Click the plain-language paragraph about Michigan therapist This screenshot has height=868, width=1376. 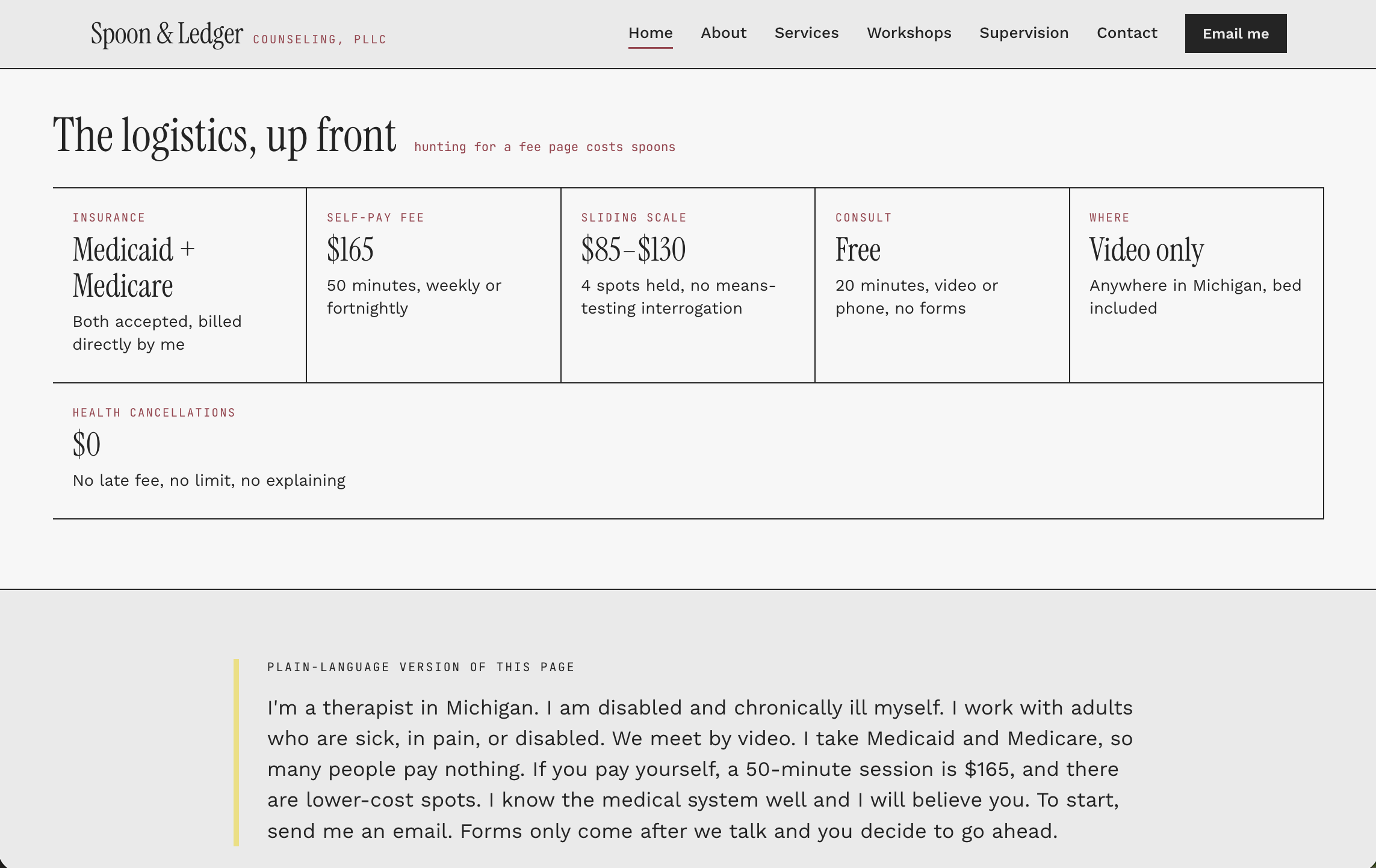(700, 769)
